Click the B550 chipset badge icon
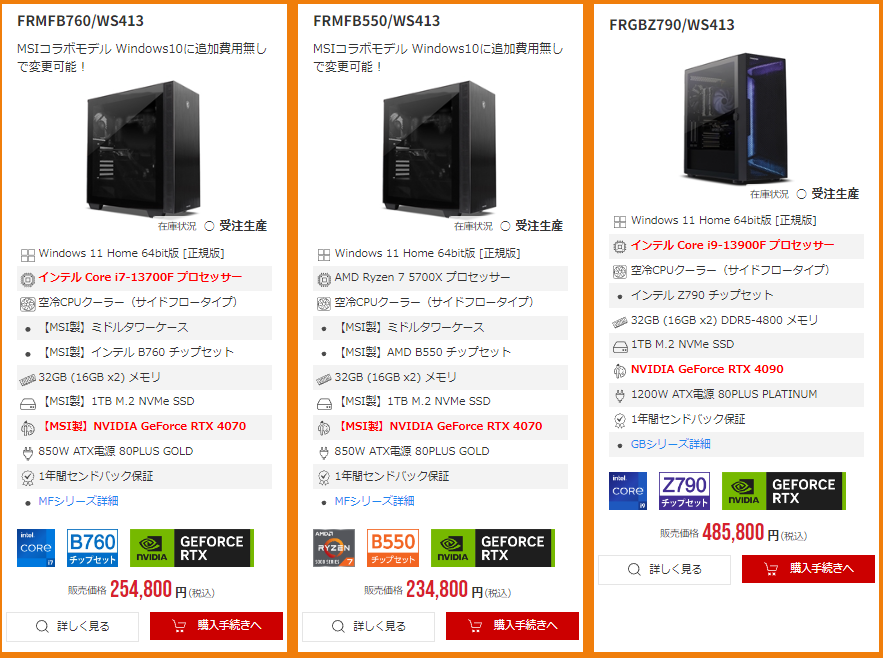Image resolution: width=883 pixels, height=658 pixels. click(x=393, y=548)
